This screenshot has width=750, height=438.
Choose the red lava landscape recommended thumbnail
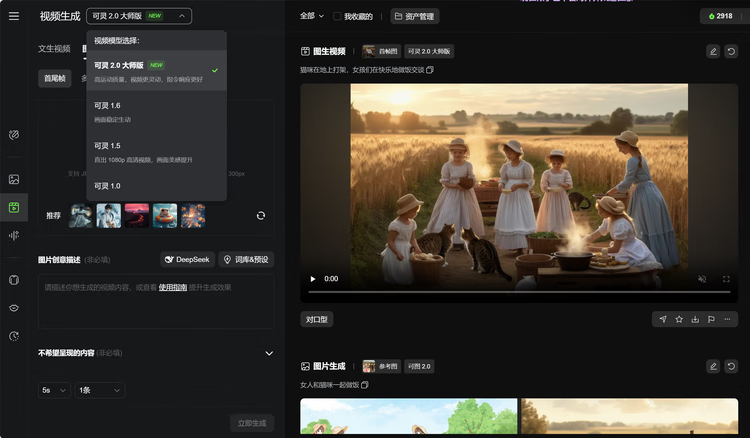click(137, 216)
